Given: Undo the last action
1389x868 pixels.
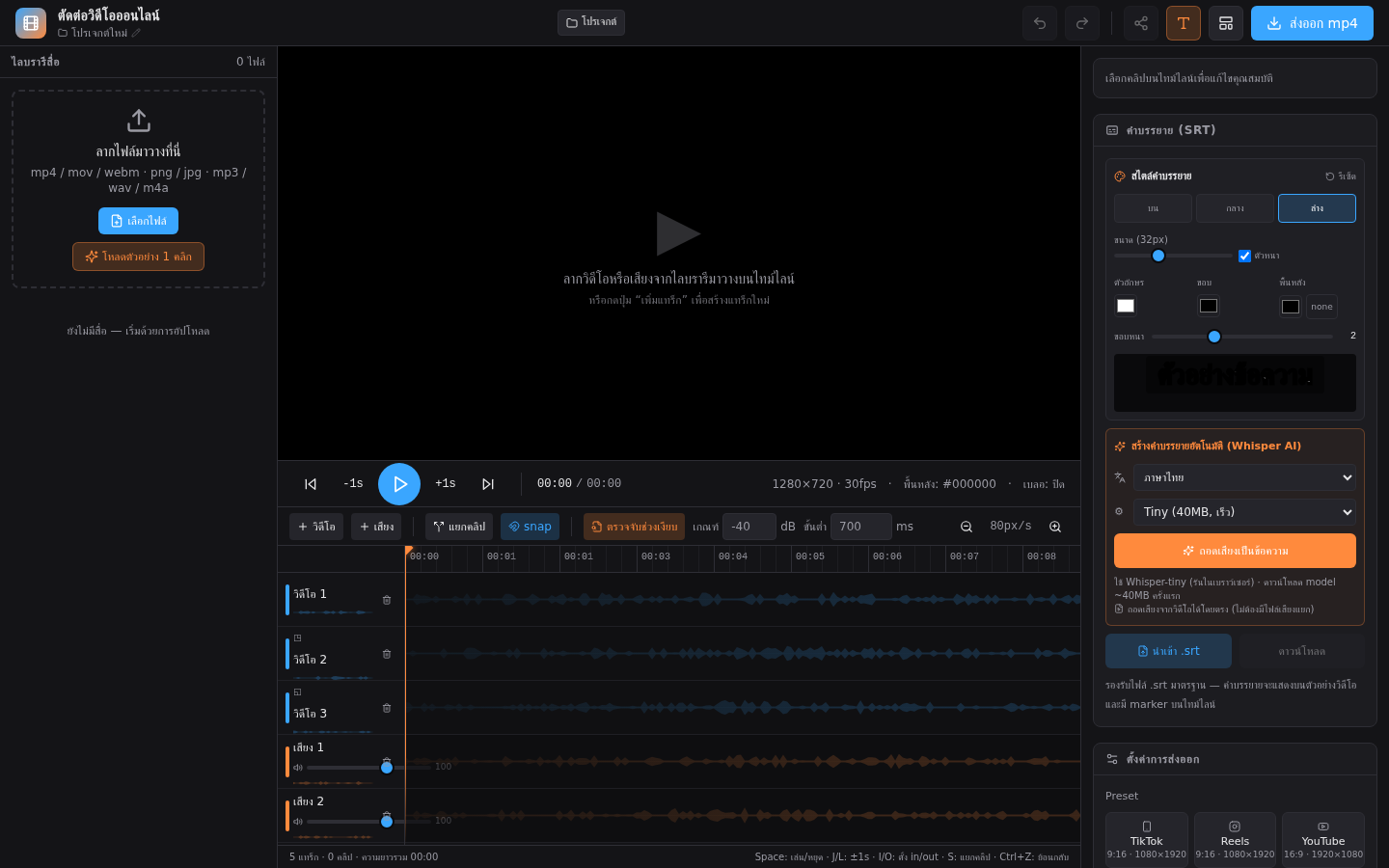Looking at the screenshot, I should pos(1040,23).
